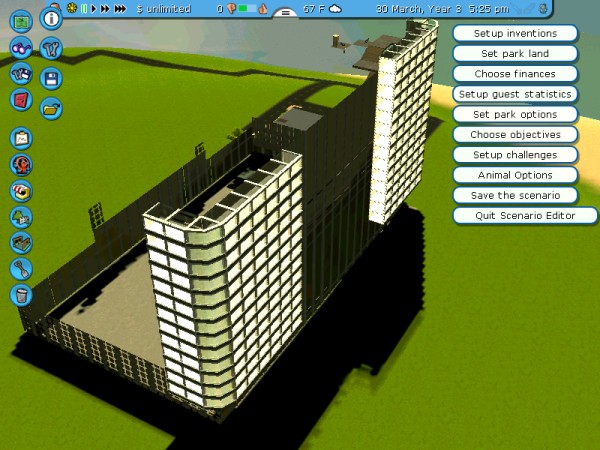The width and height of the screenshot is (600, 450).
Task: Set game speed to double fast-forward
Action: click(105, 8)
